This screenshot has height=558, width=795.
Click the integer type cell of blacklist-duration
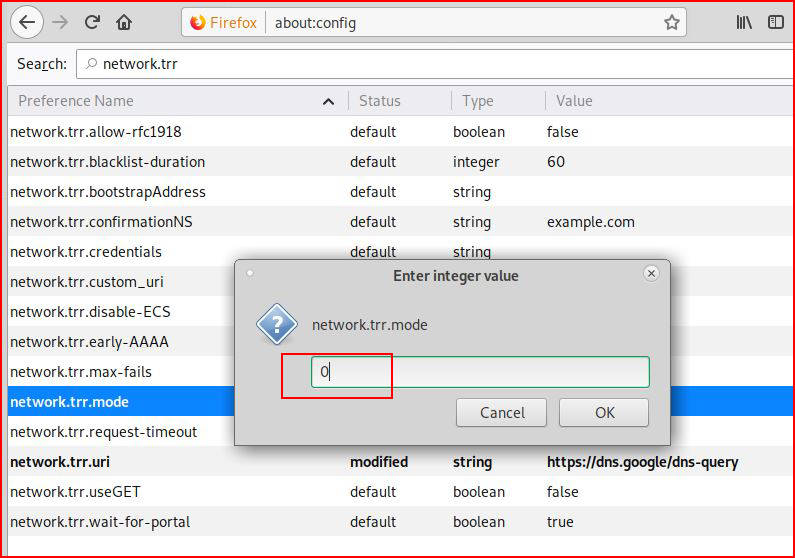tap(476, 162)
